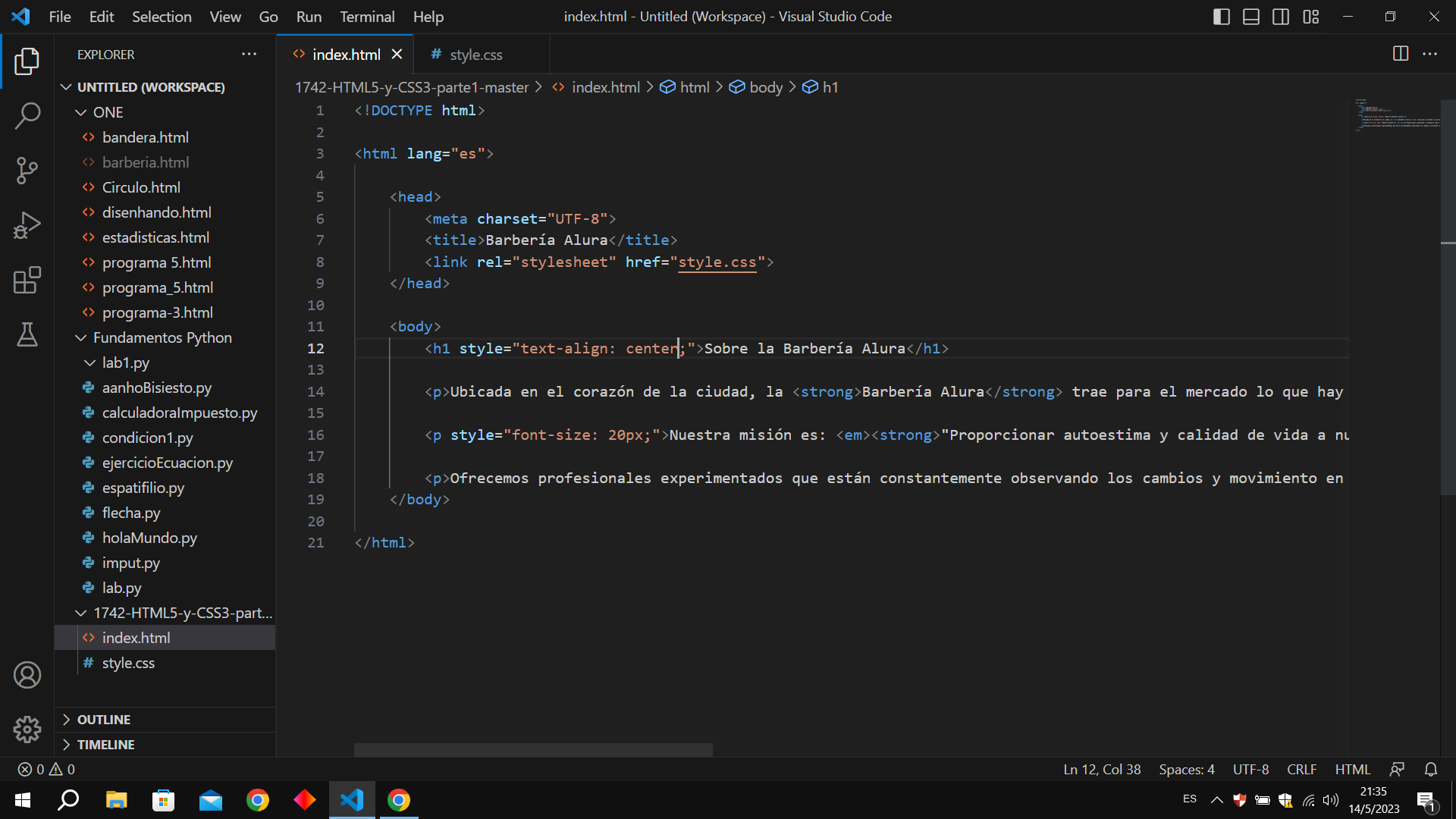Click the code minimap preview
Screen dimensions: 1456x819
tap(1398, 114)
